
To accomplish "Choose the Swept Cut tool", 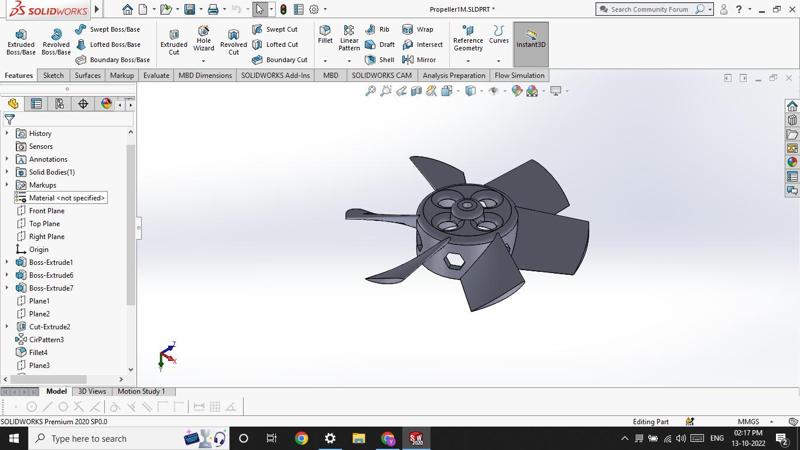I will point(275,30).
